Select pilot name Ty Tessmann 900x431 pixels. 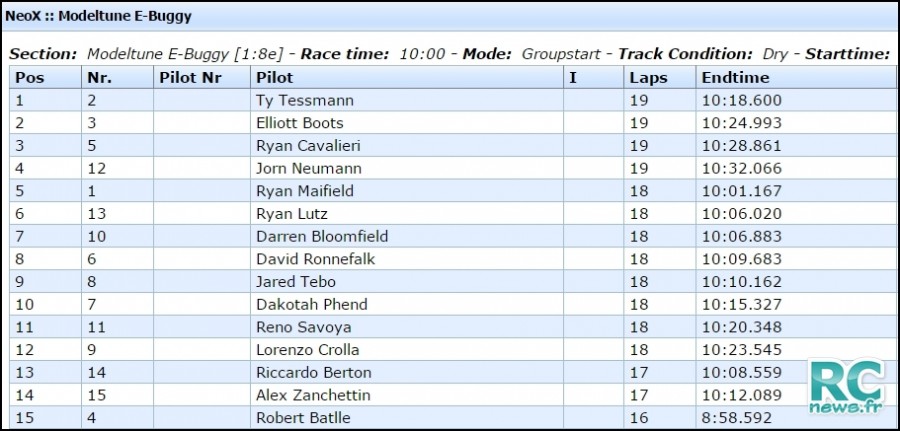point(305,100)
